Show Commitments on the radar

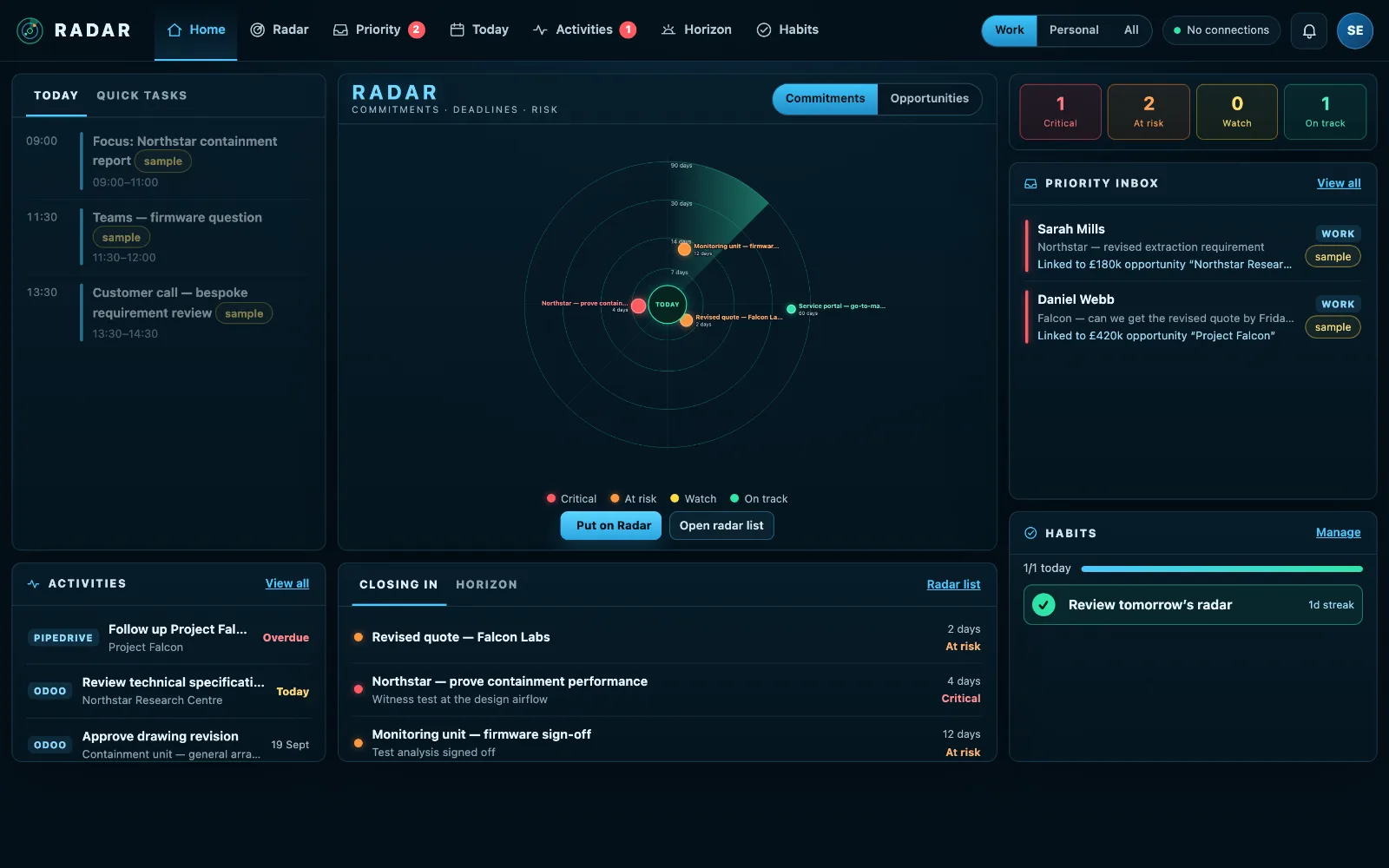point(825,99)
